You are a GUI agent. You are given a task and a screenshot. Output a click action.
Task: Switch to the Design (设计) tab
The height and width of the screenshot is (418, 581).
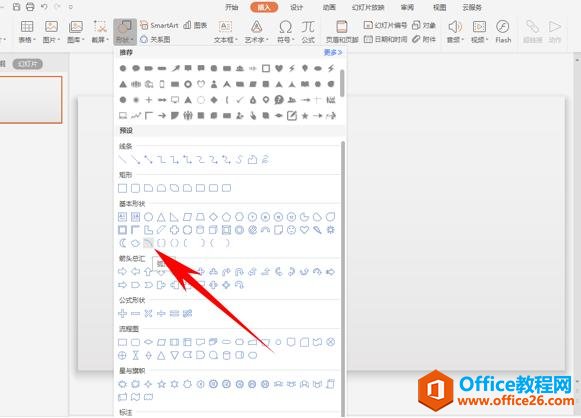click(296, 7)
